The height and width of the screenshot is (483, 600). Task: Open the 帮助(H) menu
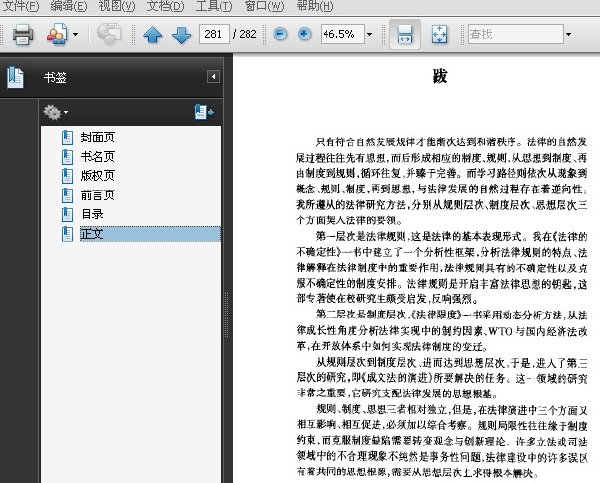315,6
